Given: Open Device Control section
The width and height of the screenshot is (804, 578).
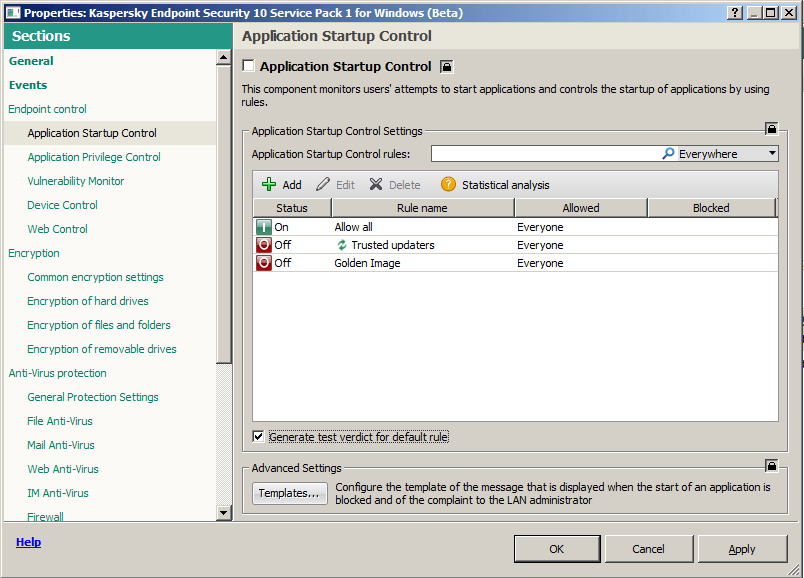Looking at the screenshot, I should (63, 205).
